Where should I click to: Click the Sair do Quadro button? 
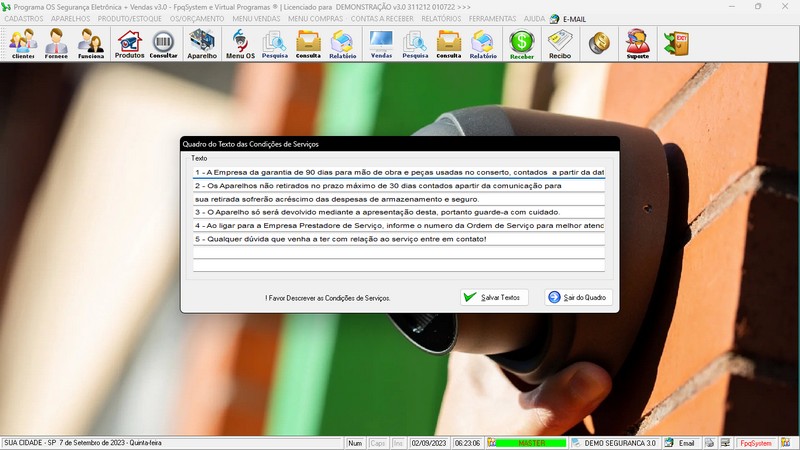coord(578,297)
